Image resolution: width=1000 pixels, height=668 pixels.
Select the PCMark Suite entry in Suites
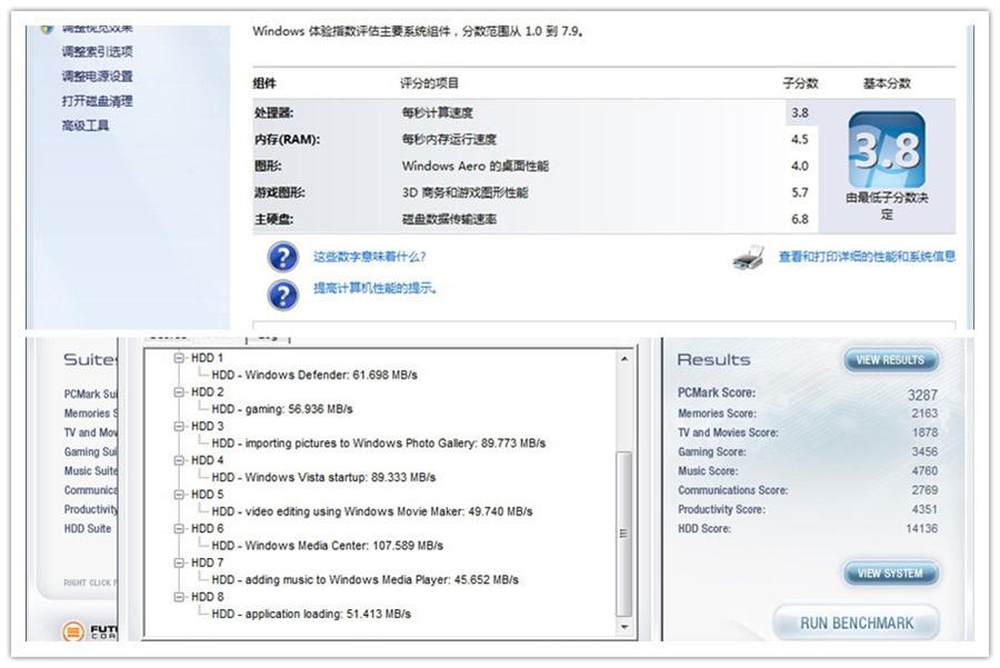tap(91, 394)
